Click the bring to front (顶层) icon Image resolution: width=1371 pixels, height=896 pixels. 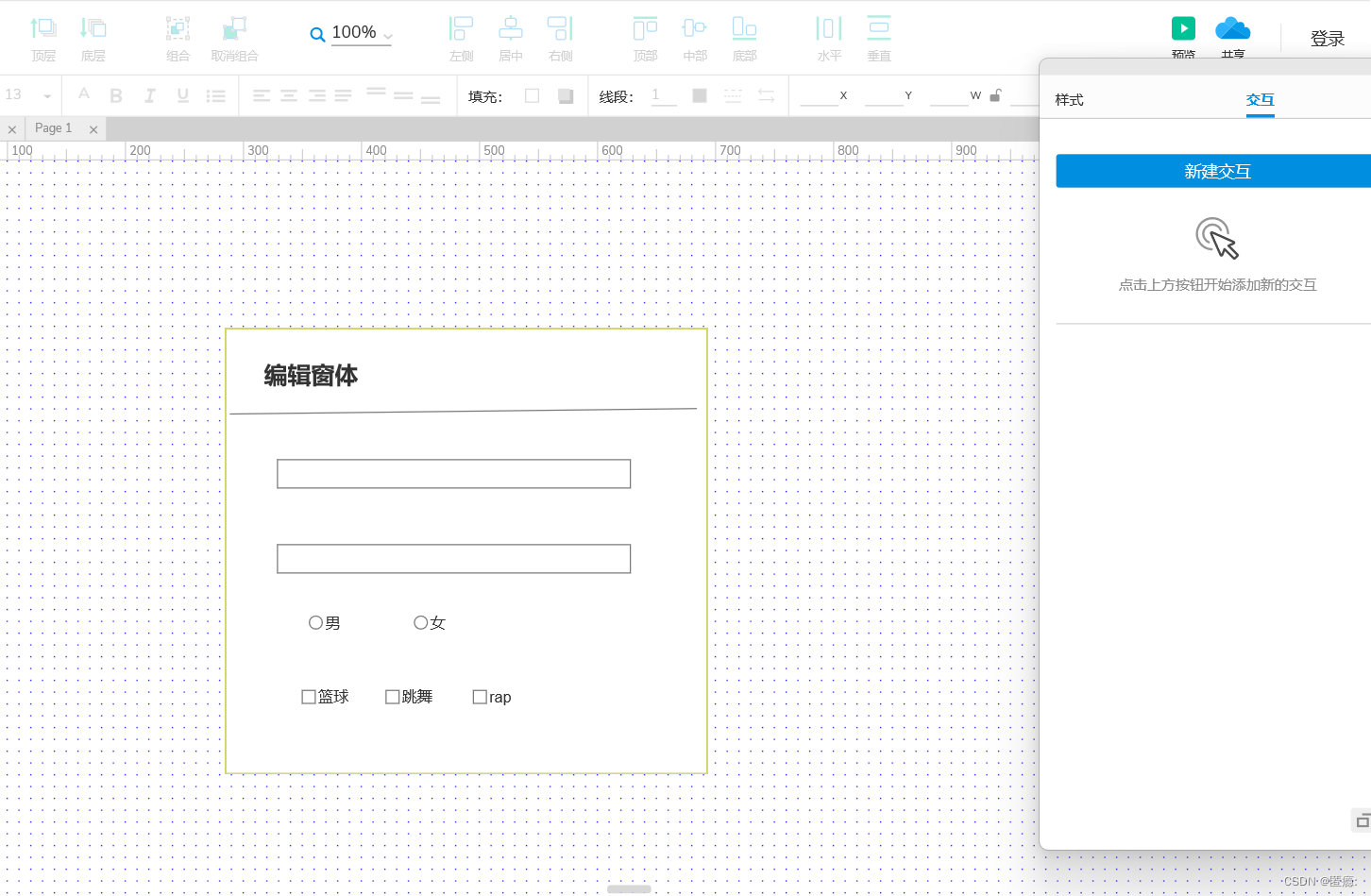[x=43, y=28]
